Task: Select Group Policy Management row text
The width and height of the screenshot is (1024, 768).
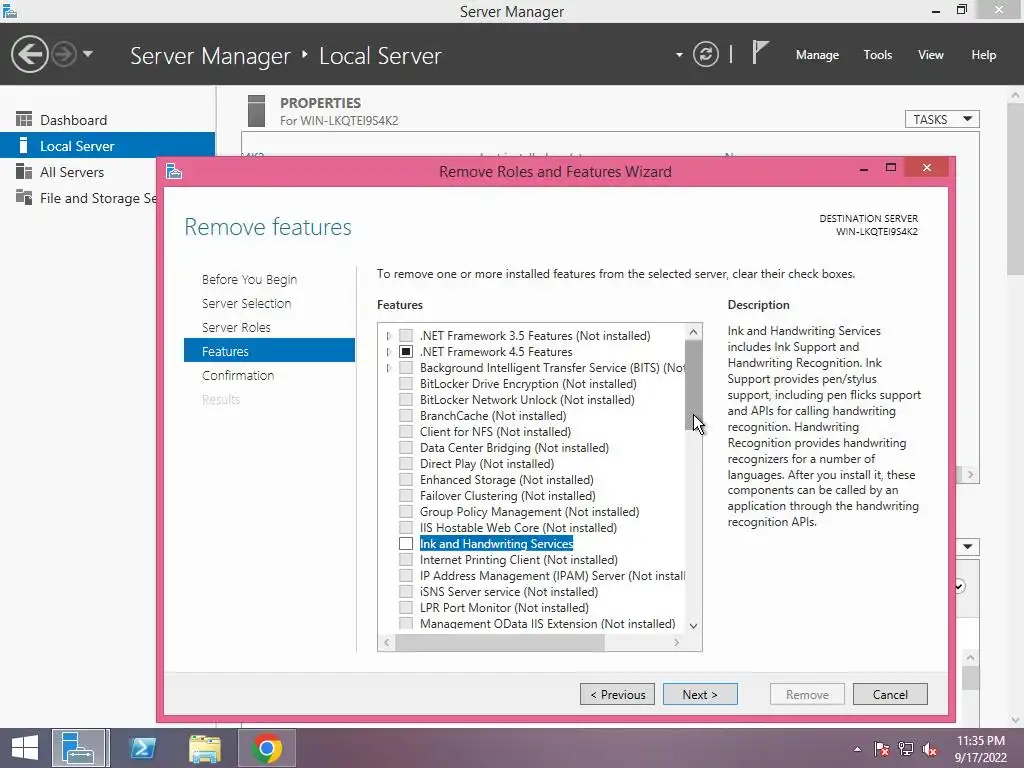Action: pyautogui.click(x=529, y=512)
